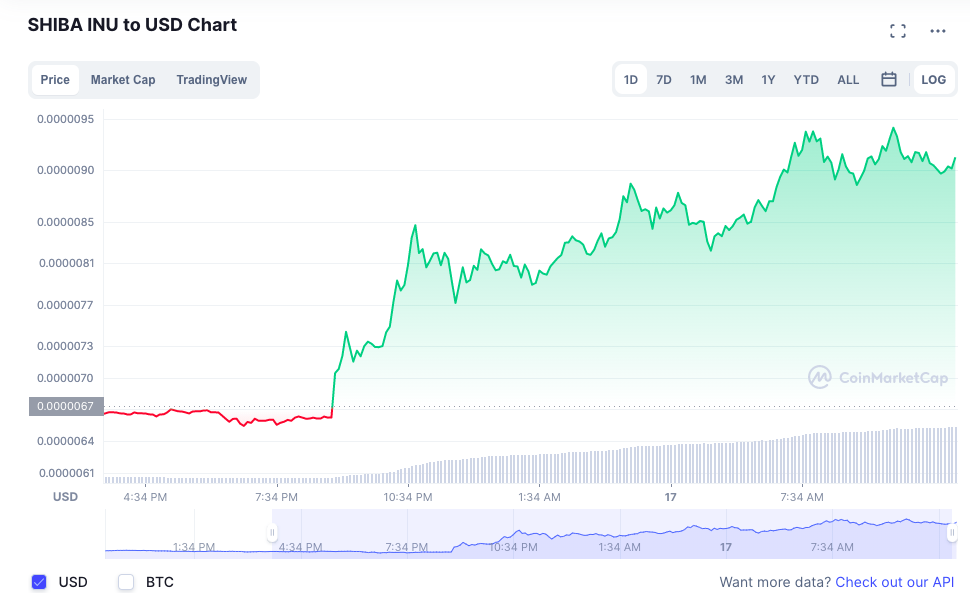Screen dimensions: 970x605
Task: Click the USD axis currency label
Action: 66,497
